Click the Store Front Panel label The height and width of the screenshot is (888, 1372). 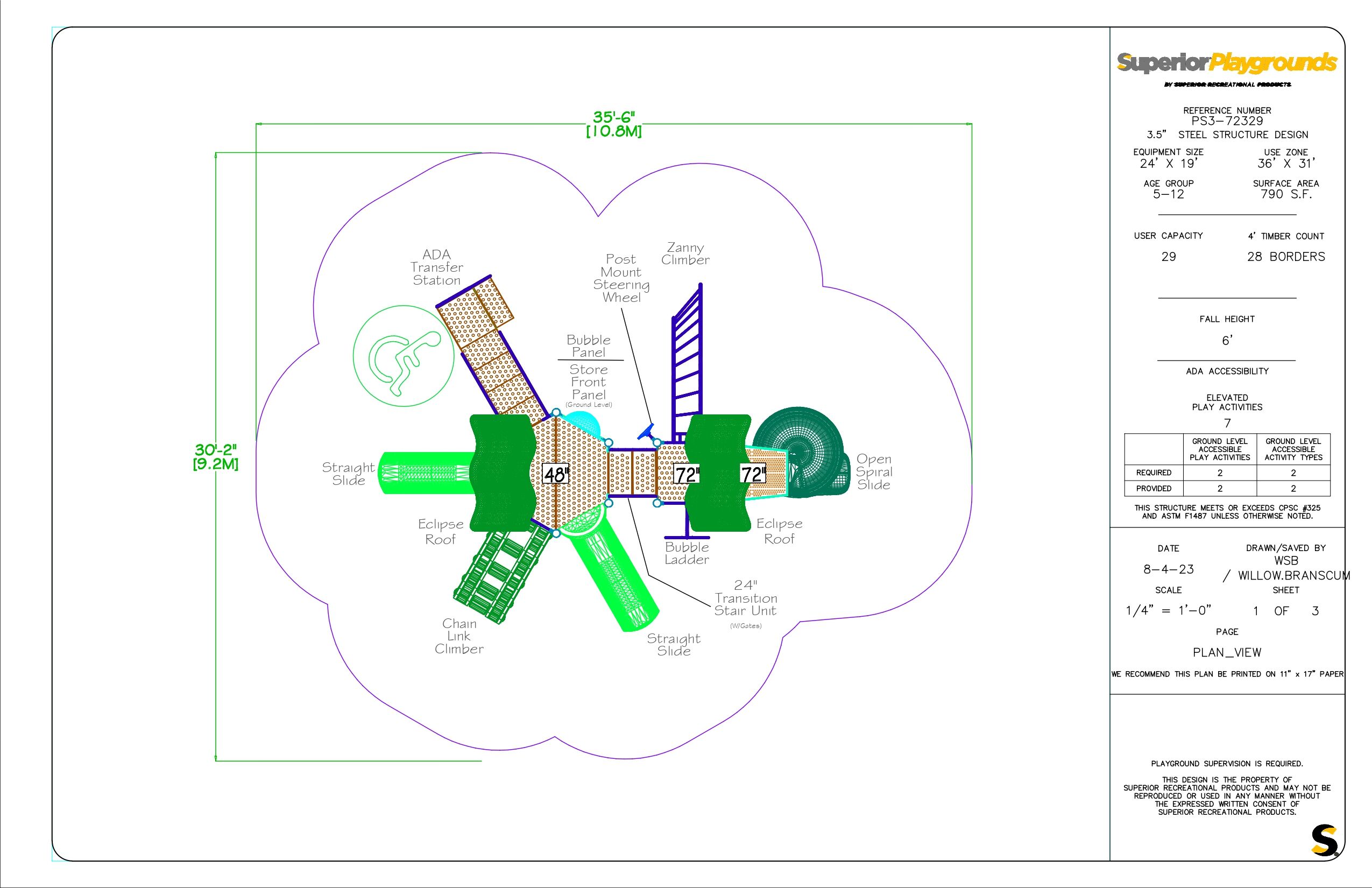(x=589, y=382)
